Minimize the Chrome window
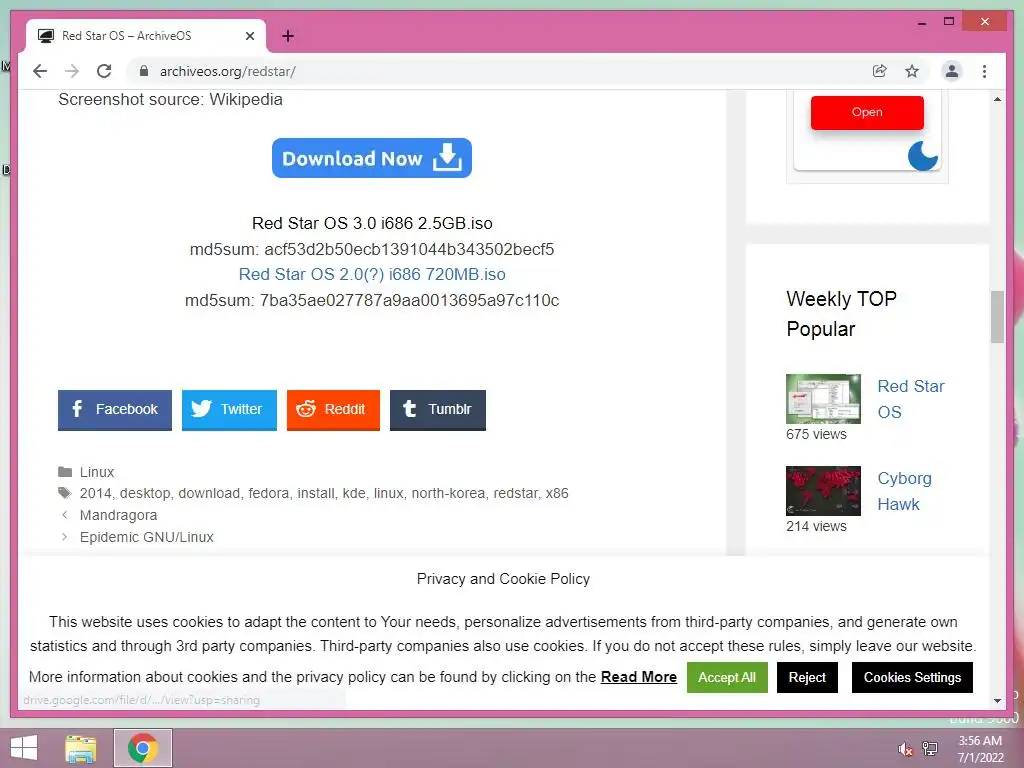This screenshot has height=768, width=1024. tap(921, 23)
